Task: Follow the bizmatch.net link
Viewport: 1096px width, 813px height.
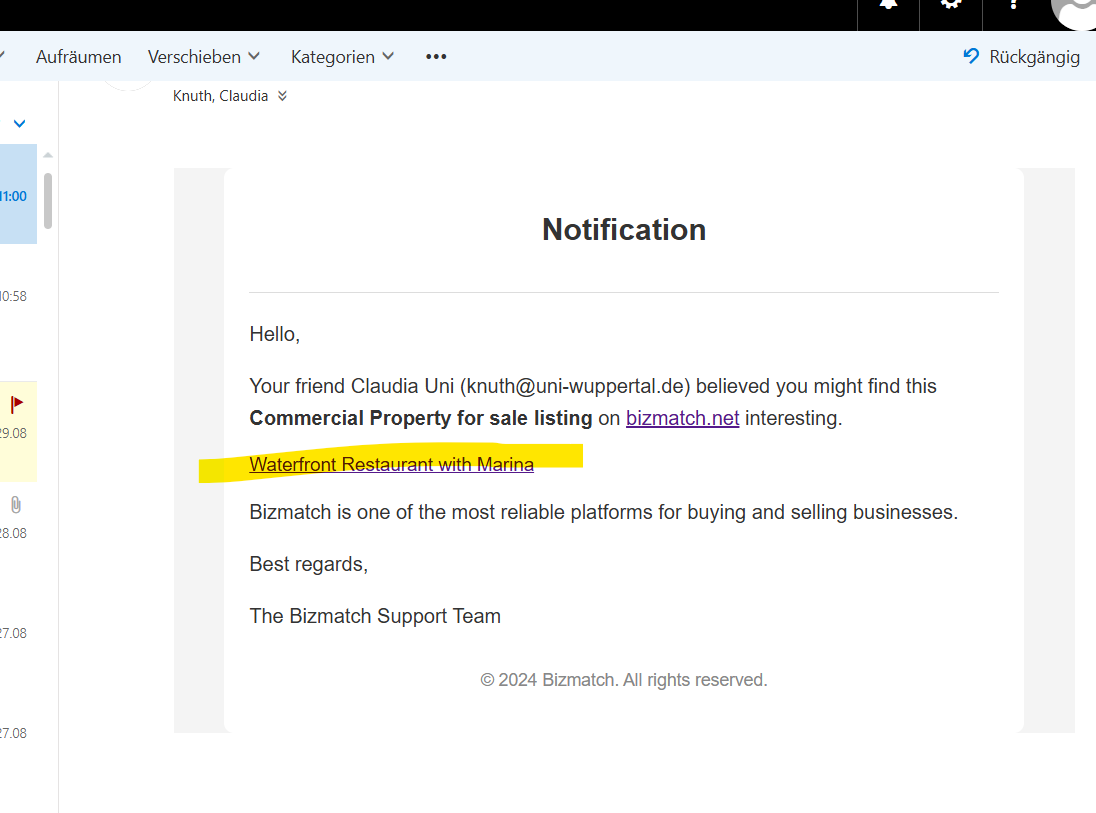Action: (682, 418)
